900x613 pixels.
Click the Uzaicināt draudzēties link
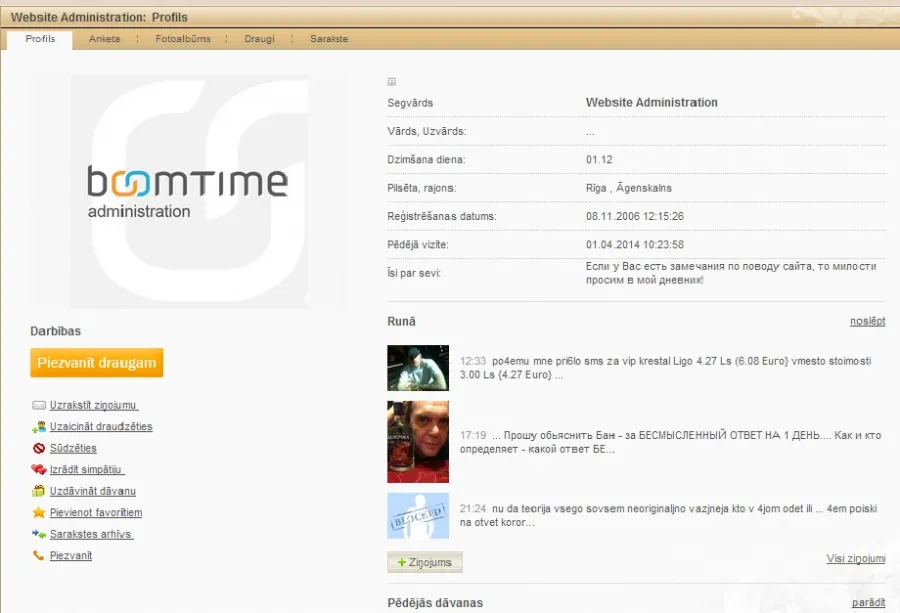coord(101,426)
